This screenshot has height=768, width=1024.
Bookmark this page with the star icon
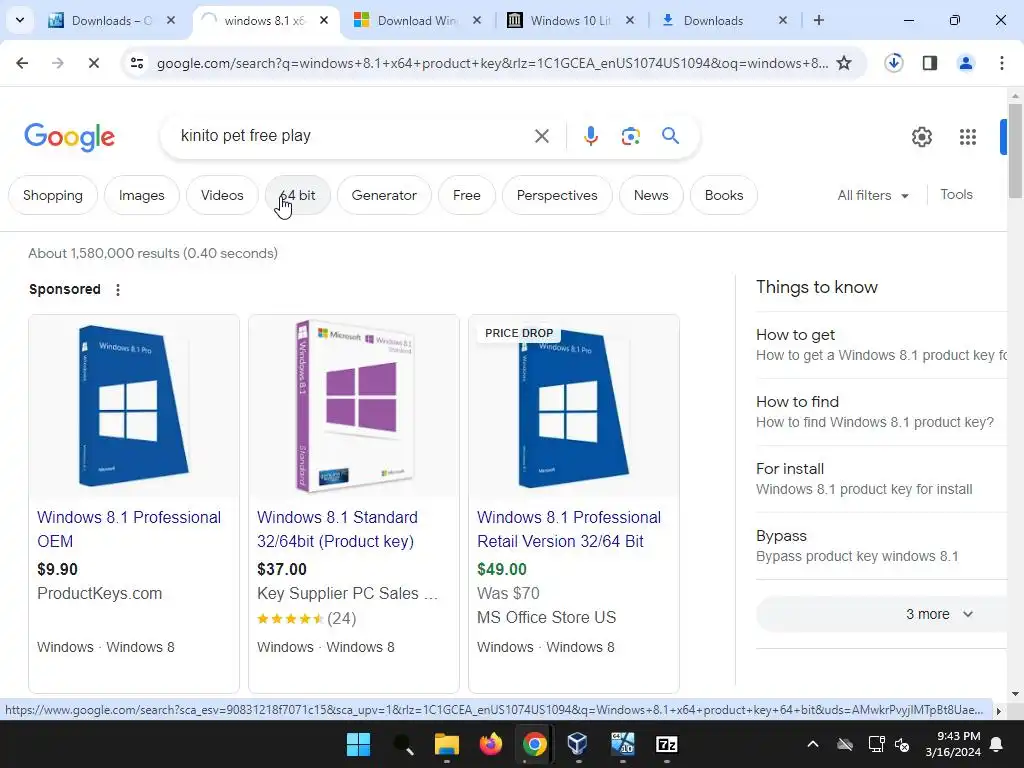[844, 63]
